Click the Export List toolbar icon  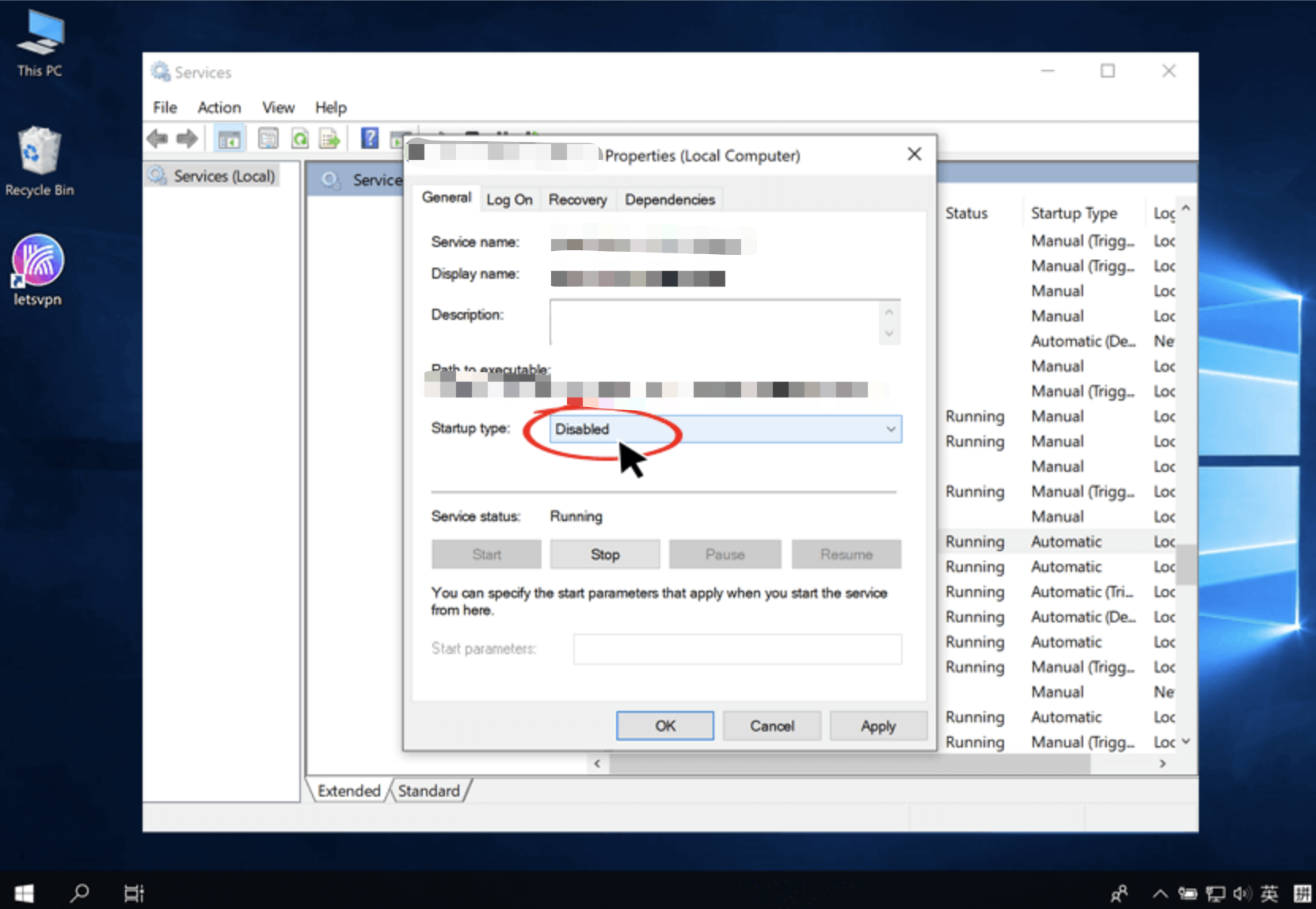(x=329, y=139)
